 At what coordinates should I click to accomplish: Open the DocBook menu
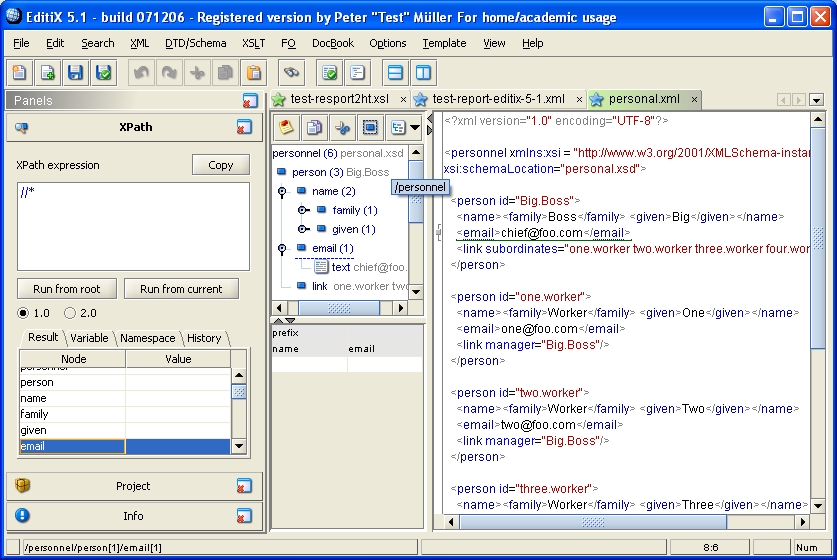point(333,43)
